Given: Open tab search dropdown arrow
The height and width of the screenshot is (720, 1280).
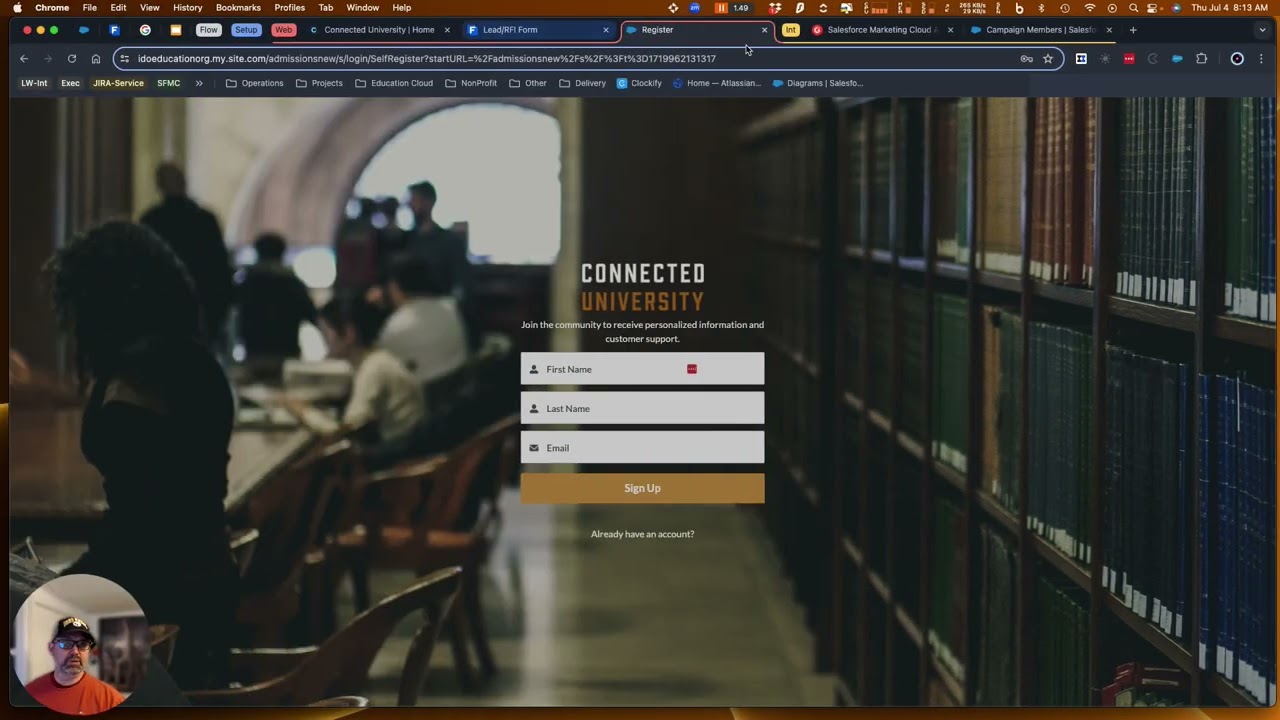Looking at the screenshot, I should [1262, 30].
